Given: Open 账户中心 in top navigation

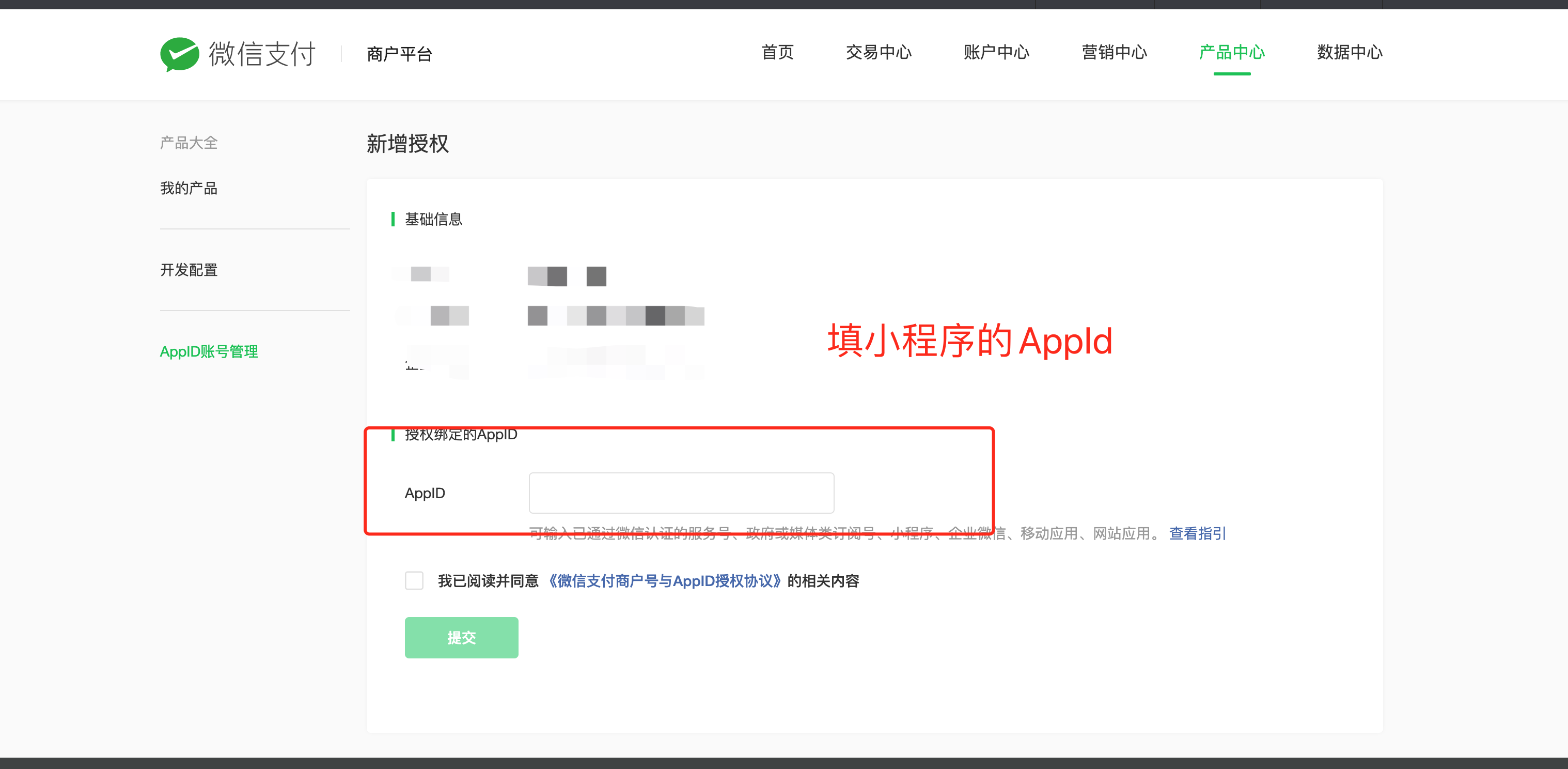Looking at the screenshot, I should [996, 52].
